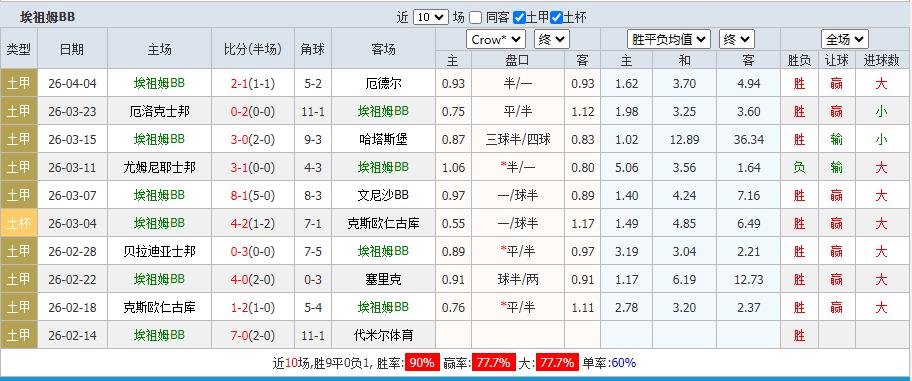Click the away odds value 36.34
The height and width of the screenshot is (381, 912).
coord(750,140)
